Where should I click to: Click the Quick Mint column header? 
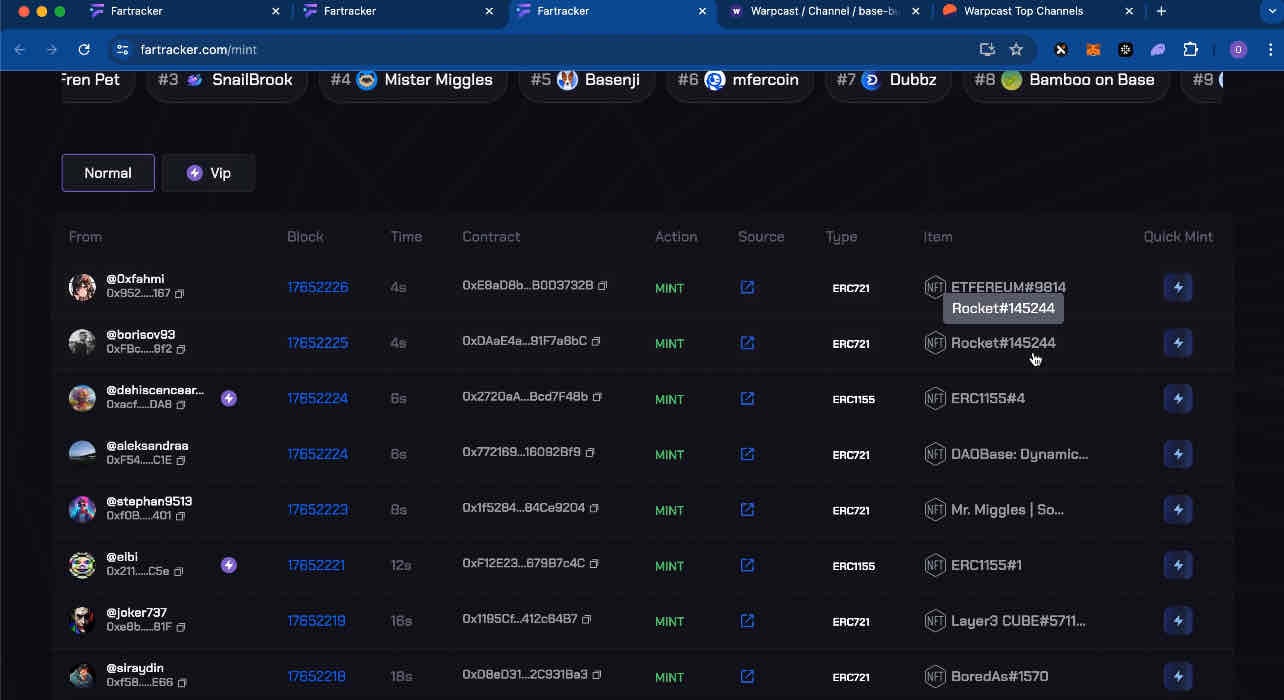click(1178, 237)
